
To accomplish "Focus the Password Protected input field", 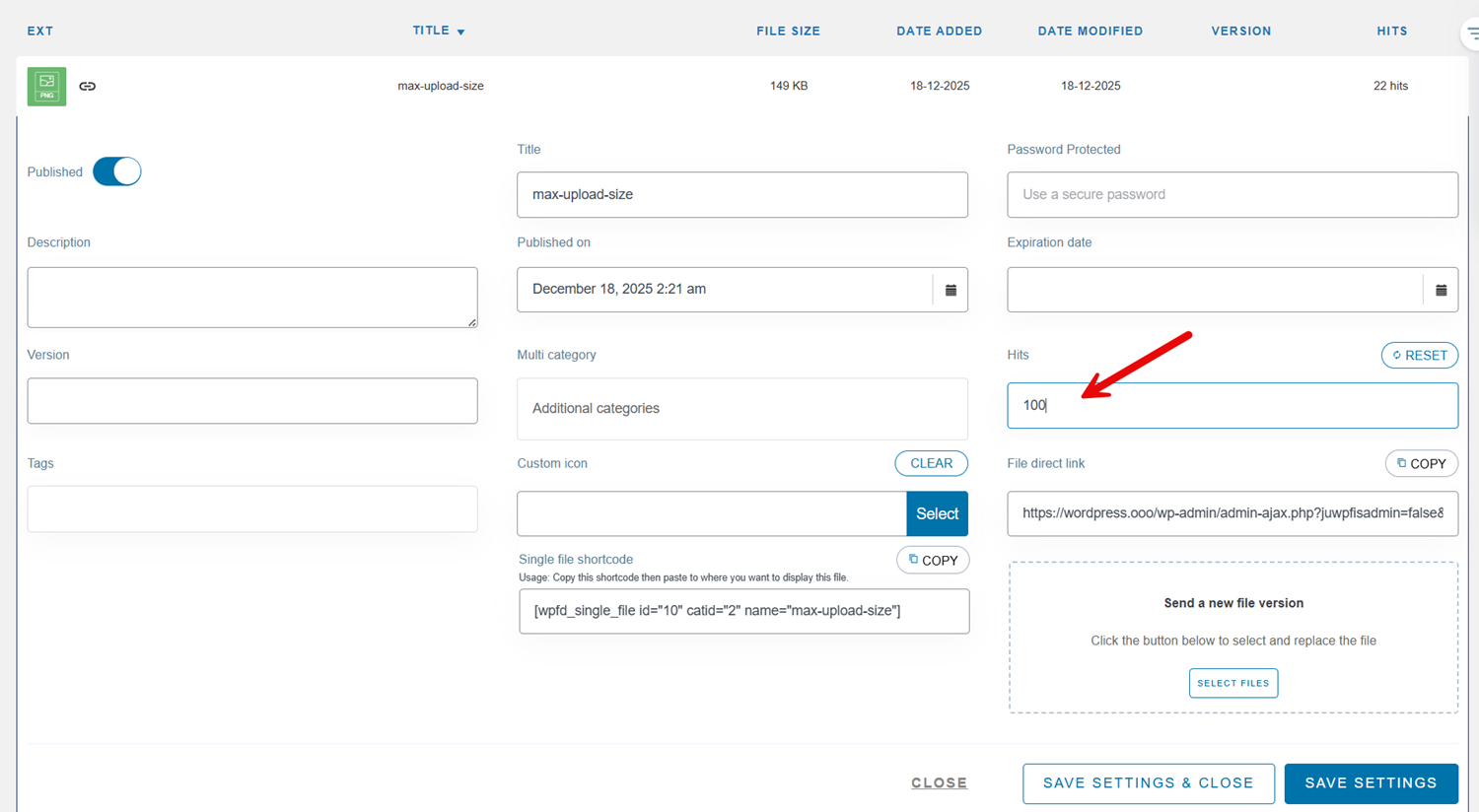I will point(1232,195).
